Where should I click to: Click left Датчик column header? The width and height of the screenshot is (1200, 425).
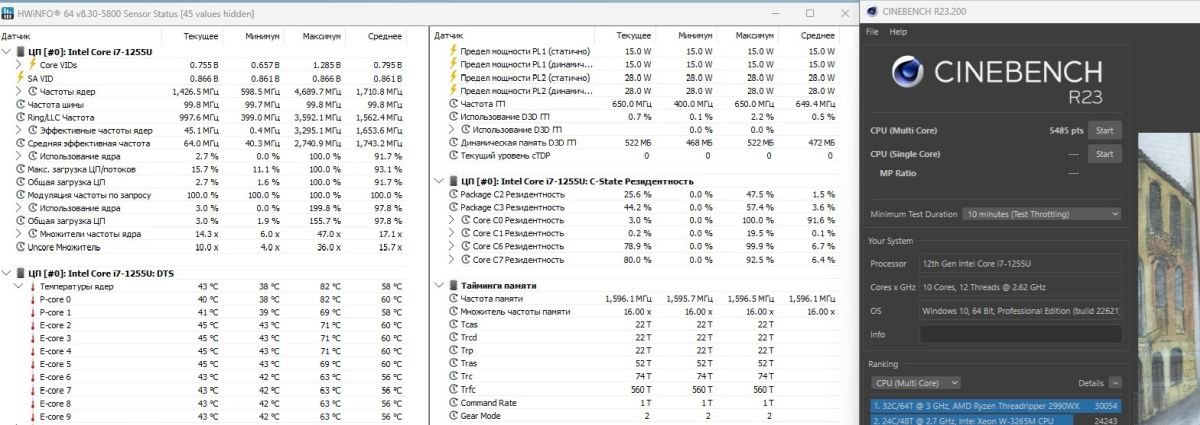pos(16,36)
